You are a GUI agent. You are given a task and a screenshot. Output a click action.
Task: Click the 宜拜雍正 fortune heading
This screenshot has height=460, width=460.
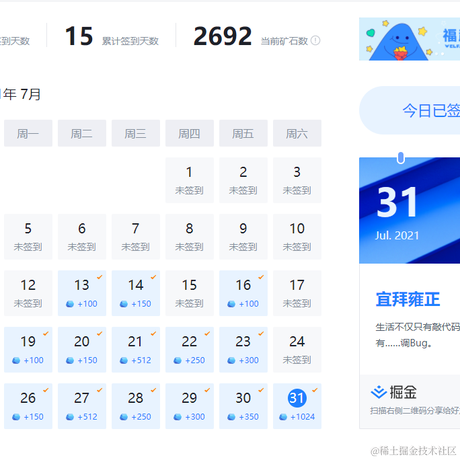408,299
